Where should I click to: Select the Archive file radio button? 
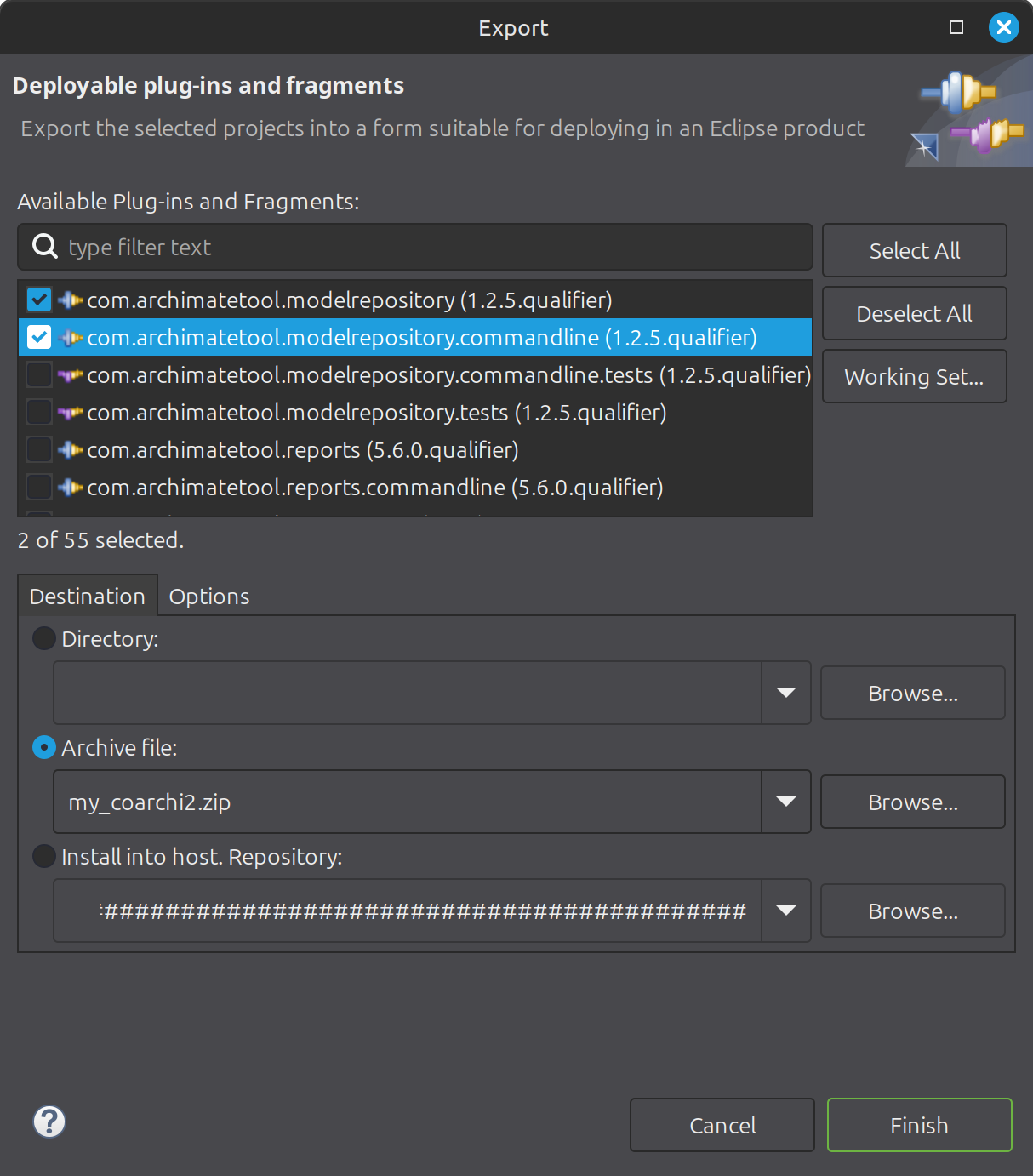(44, 747)
